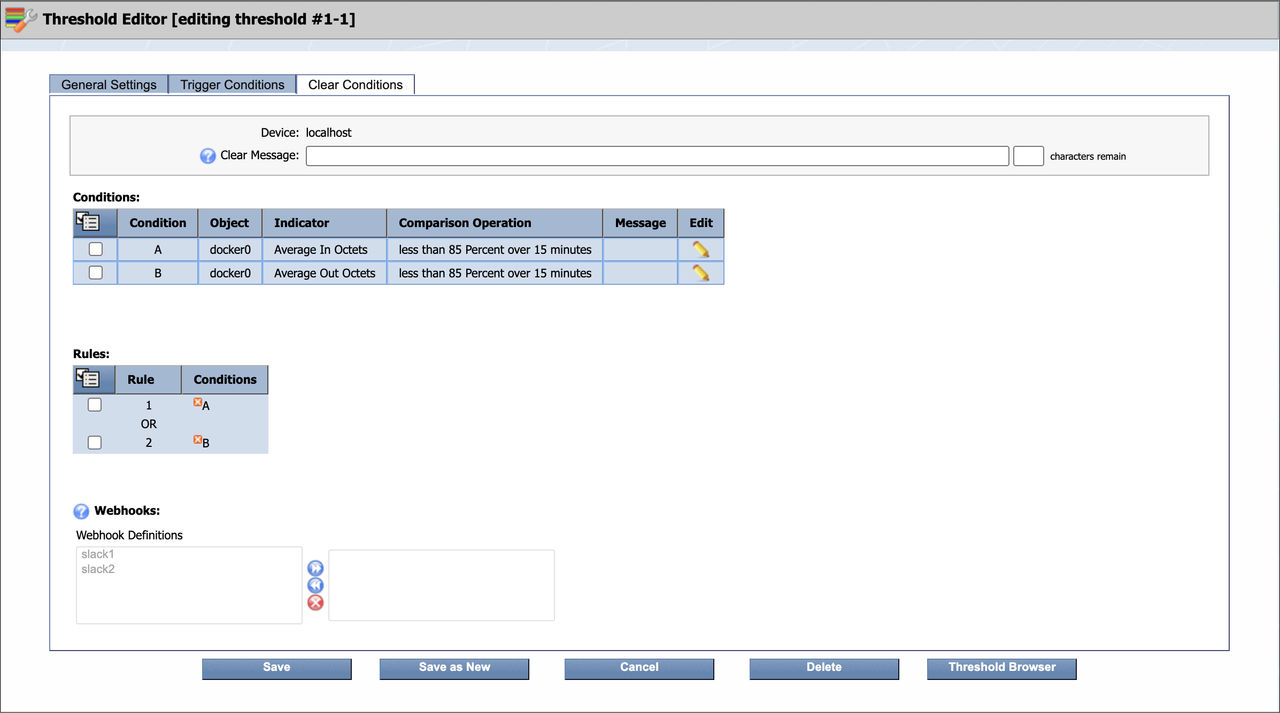Open the Webhooks help icon

(81, 510)
